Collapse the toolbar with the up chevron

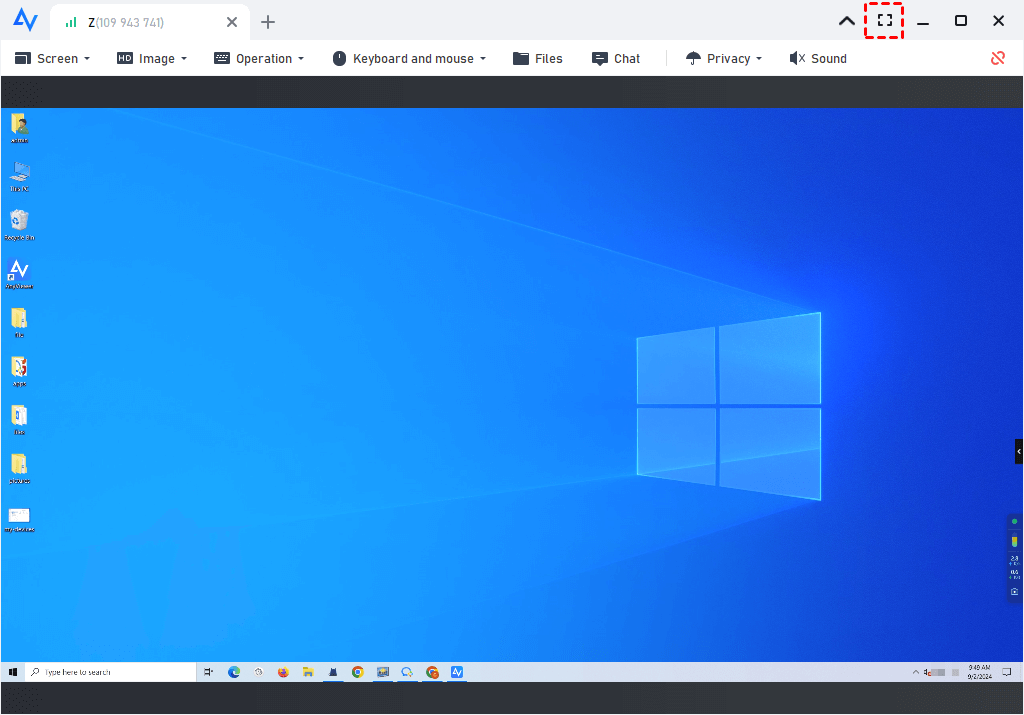click(x=846, y=21)
